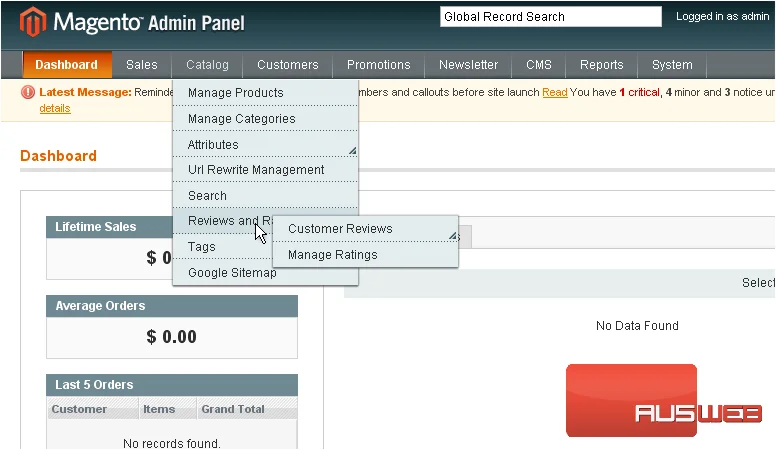Open Manage Ratings submenu item

coord(365,255)
